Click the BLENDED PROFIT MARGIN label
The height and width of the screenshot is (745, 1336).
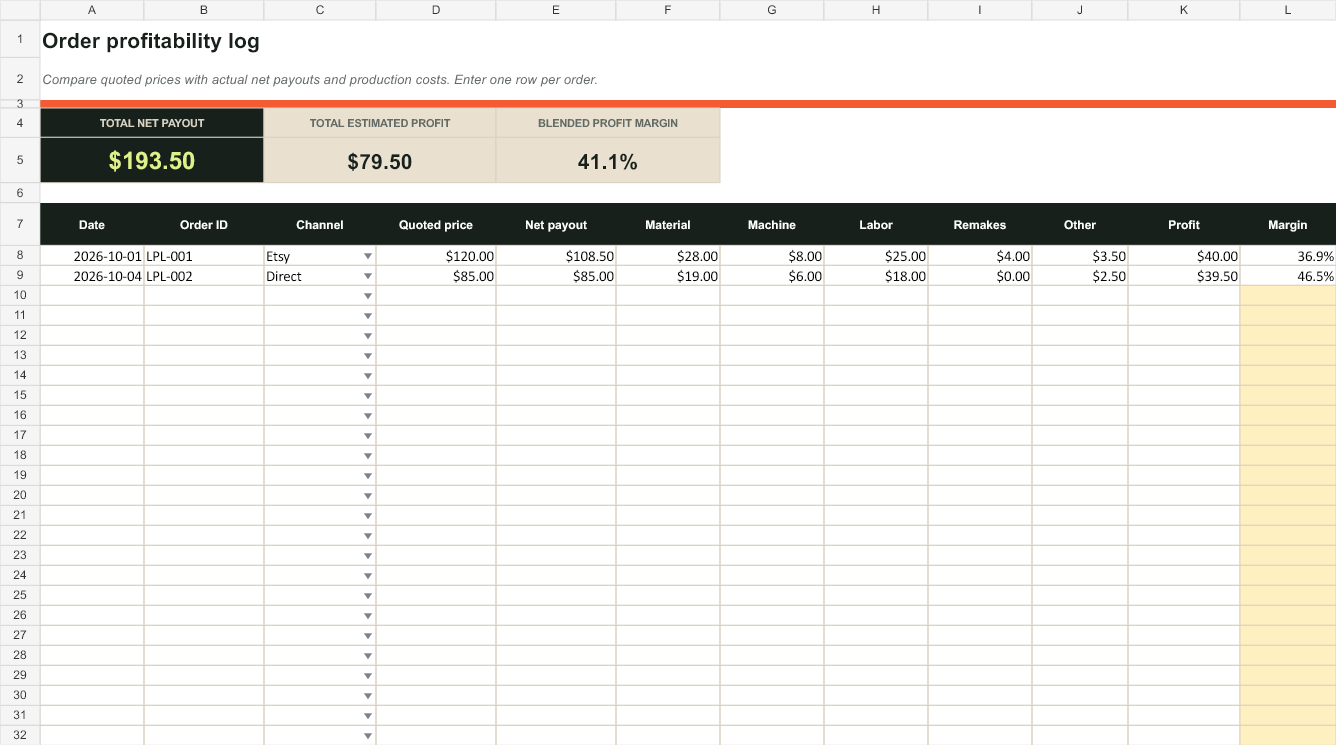tap(608, 123)
